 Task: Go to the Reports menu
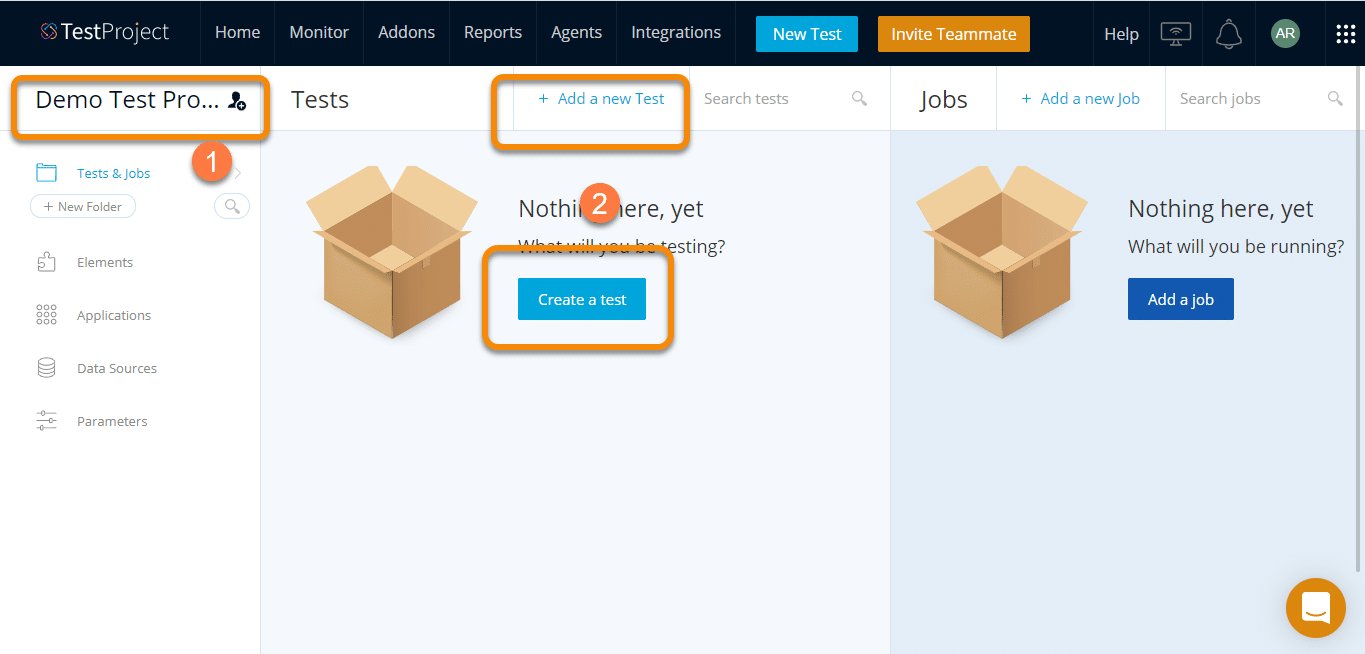click(x=493, y=33)
